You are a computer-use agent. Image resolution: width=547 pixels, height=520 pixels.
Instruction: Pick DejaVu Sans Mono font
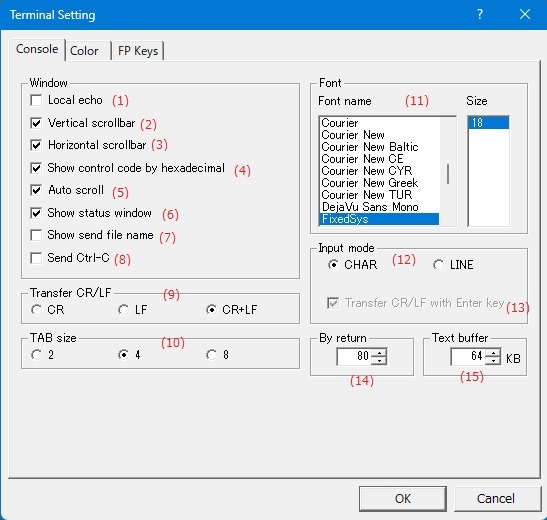pos(379,207)
